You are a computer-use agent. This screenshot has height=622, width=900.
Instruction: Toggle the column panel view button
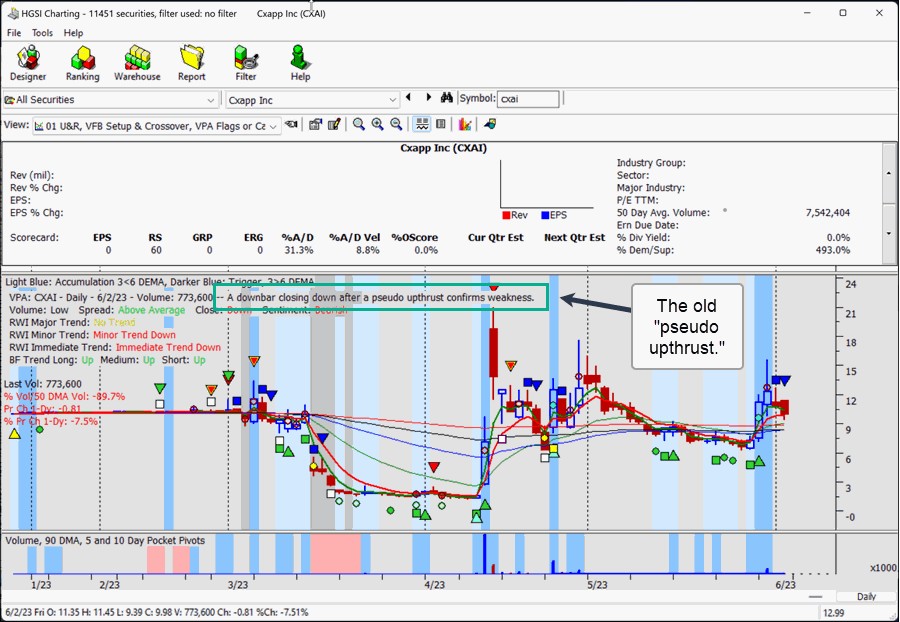coord(441,124)
